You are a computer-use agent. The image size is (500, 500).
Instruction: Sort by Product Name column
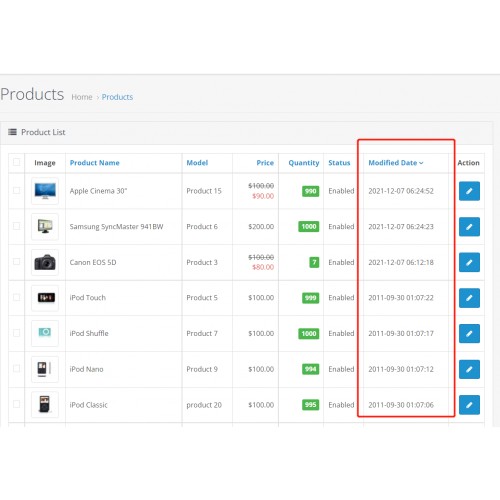pyautogui.click(x=94, y=163)
